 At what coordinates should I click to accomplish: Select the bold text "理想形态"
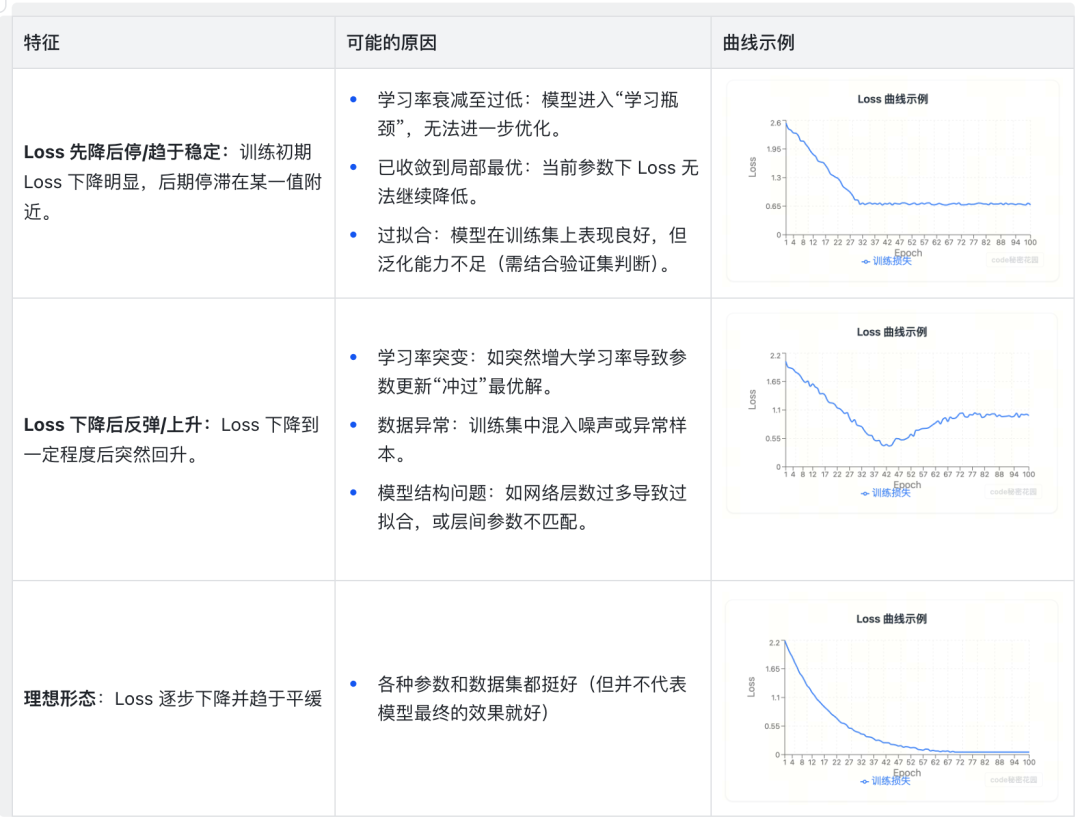click(x=60, y=699)
